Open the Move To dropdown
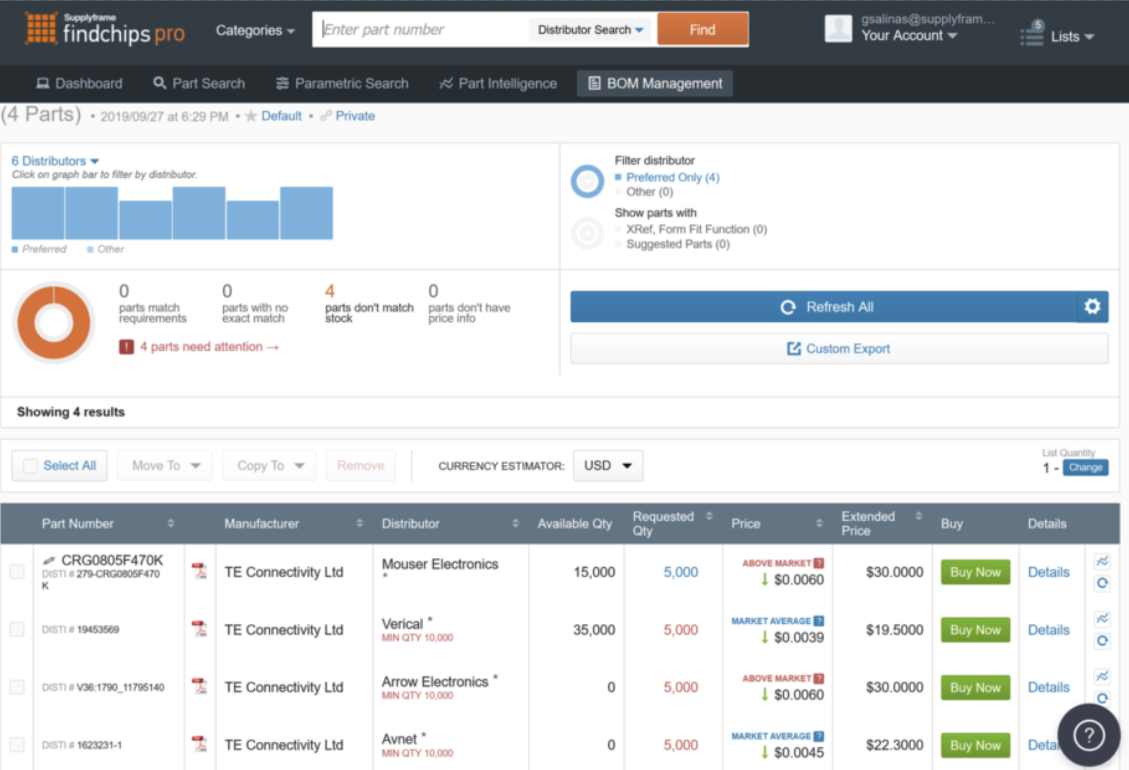The height and width of the screenshot is (770, 1129). [165, 466]
